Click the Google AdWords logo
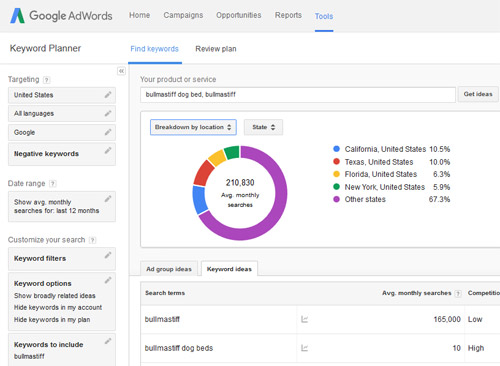Image resolution: width=500 pixels, height=366 pixels. (x=61, y=16)
